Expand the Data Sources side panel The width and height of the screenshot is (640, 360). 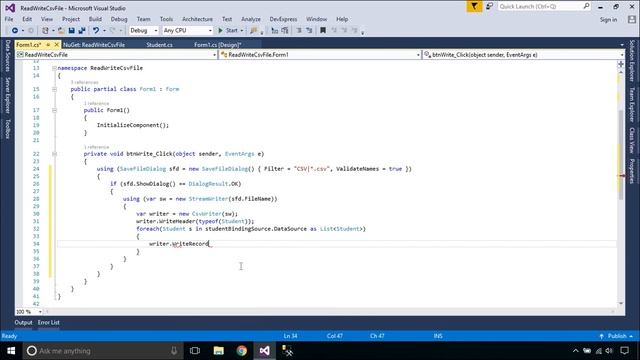(x=7, y=56)
